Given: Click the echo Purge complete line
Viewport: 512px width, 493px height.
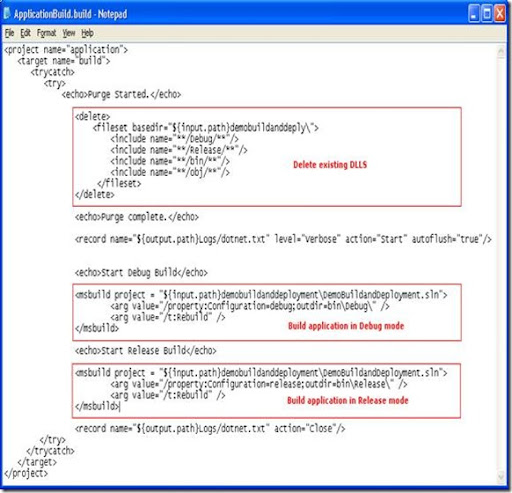Looking at the screenshot, I should click(x=137, y=217).
